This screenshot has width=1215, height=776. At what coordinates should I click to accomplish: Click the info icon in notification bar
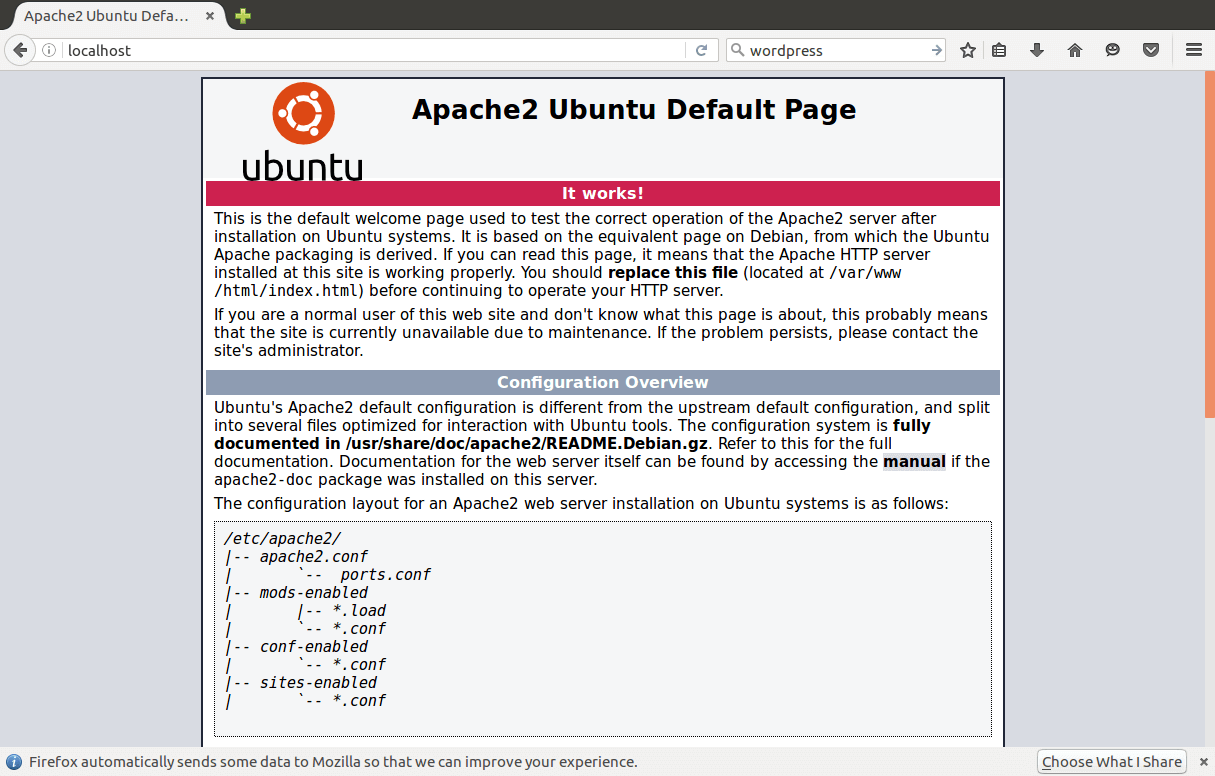pyautogui.click(x=14, y=762)
